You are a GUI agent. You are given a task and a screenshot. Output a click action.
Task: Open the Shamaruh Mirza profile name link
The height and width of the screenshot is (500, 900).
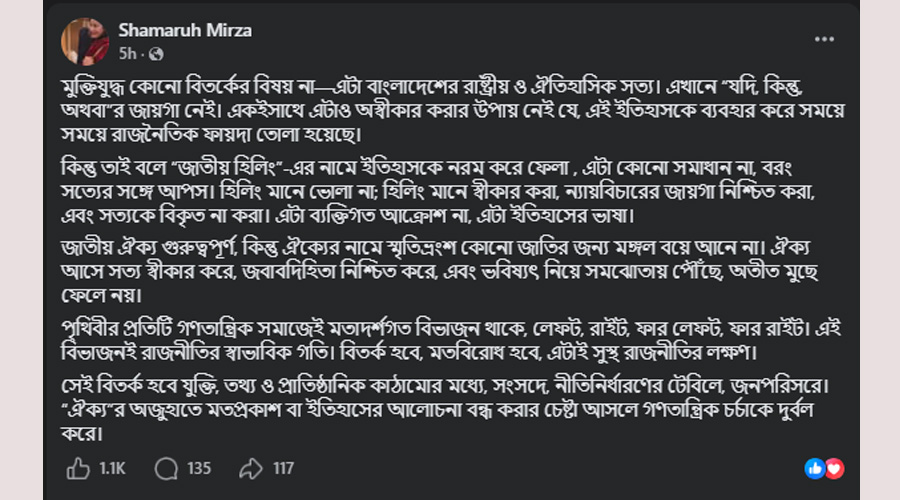pyautogui.click(x=185, y=31)
